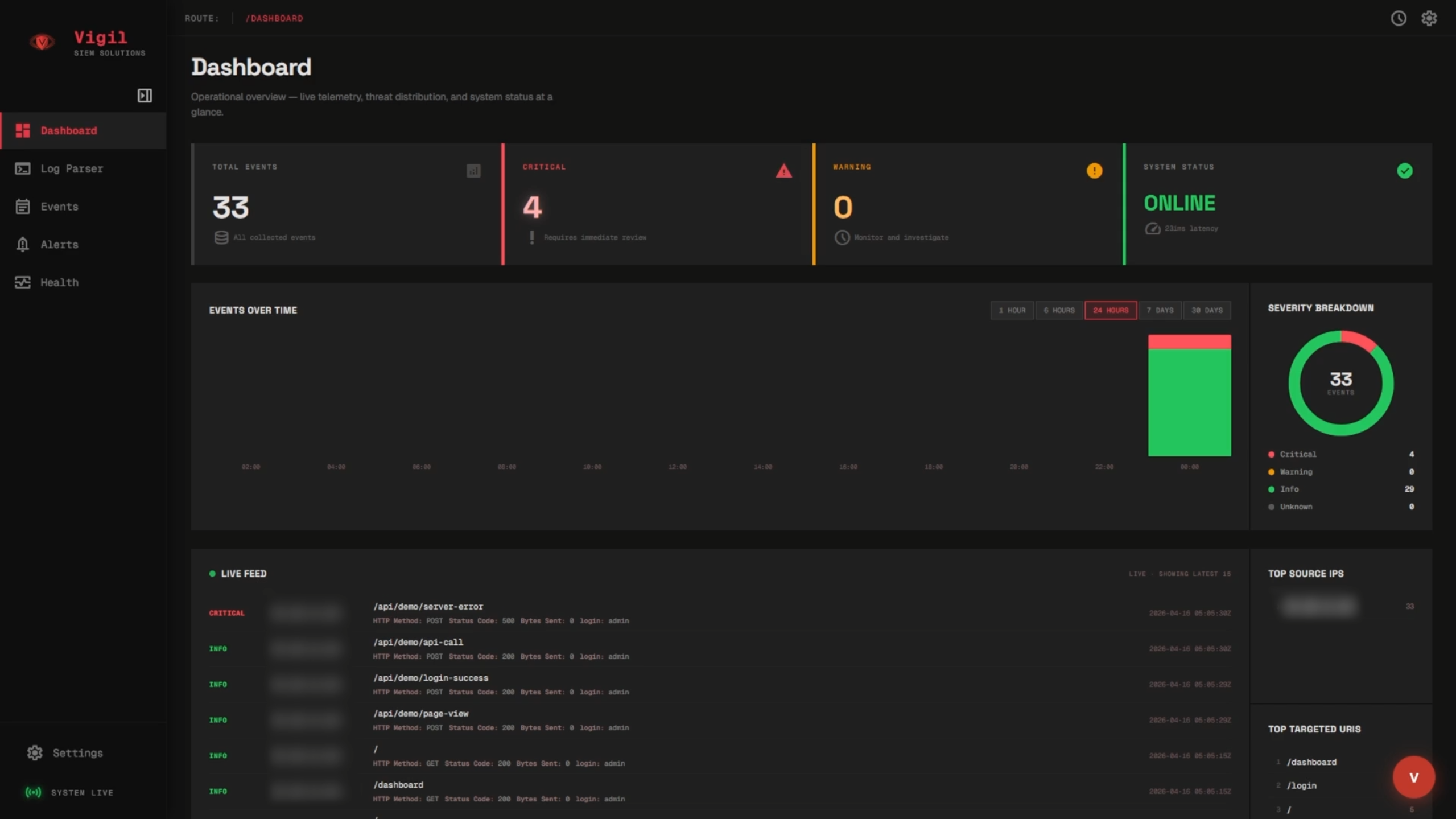Collapse the sidebar panel icon
Screen dimensions: 1456x819
pyautogui.click(x=145, y=96)
